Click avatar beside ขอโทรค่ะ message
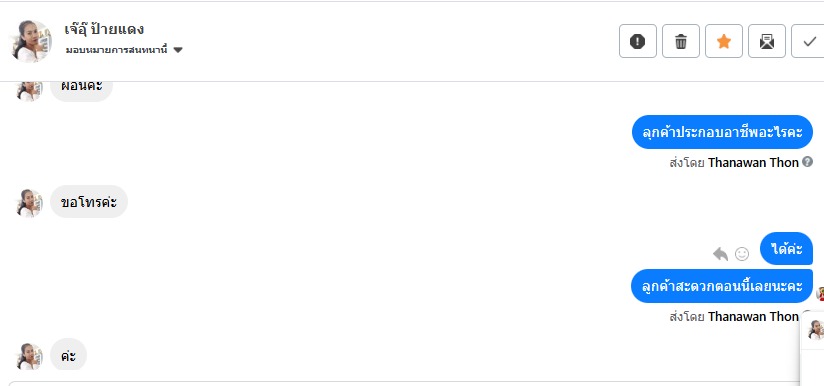Image resolution: width=824 pixels, height=386 pixels. click(x=29, y=203)
